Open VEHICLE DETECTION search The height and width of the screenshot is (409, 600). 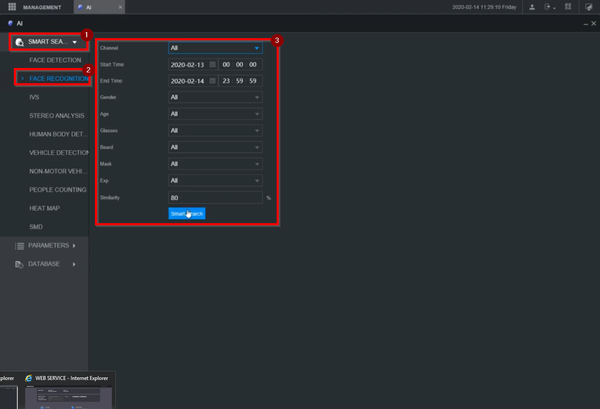(x=59, y=153)
